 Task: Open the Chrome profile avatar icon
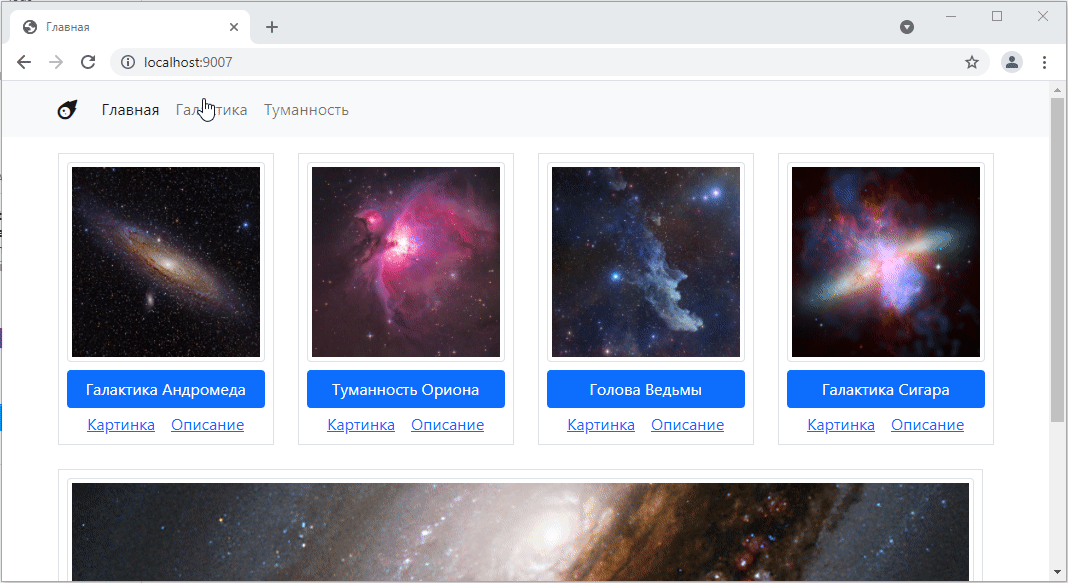coord(1012,62)
